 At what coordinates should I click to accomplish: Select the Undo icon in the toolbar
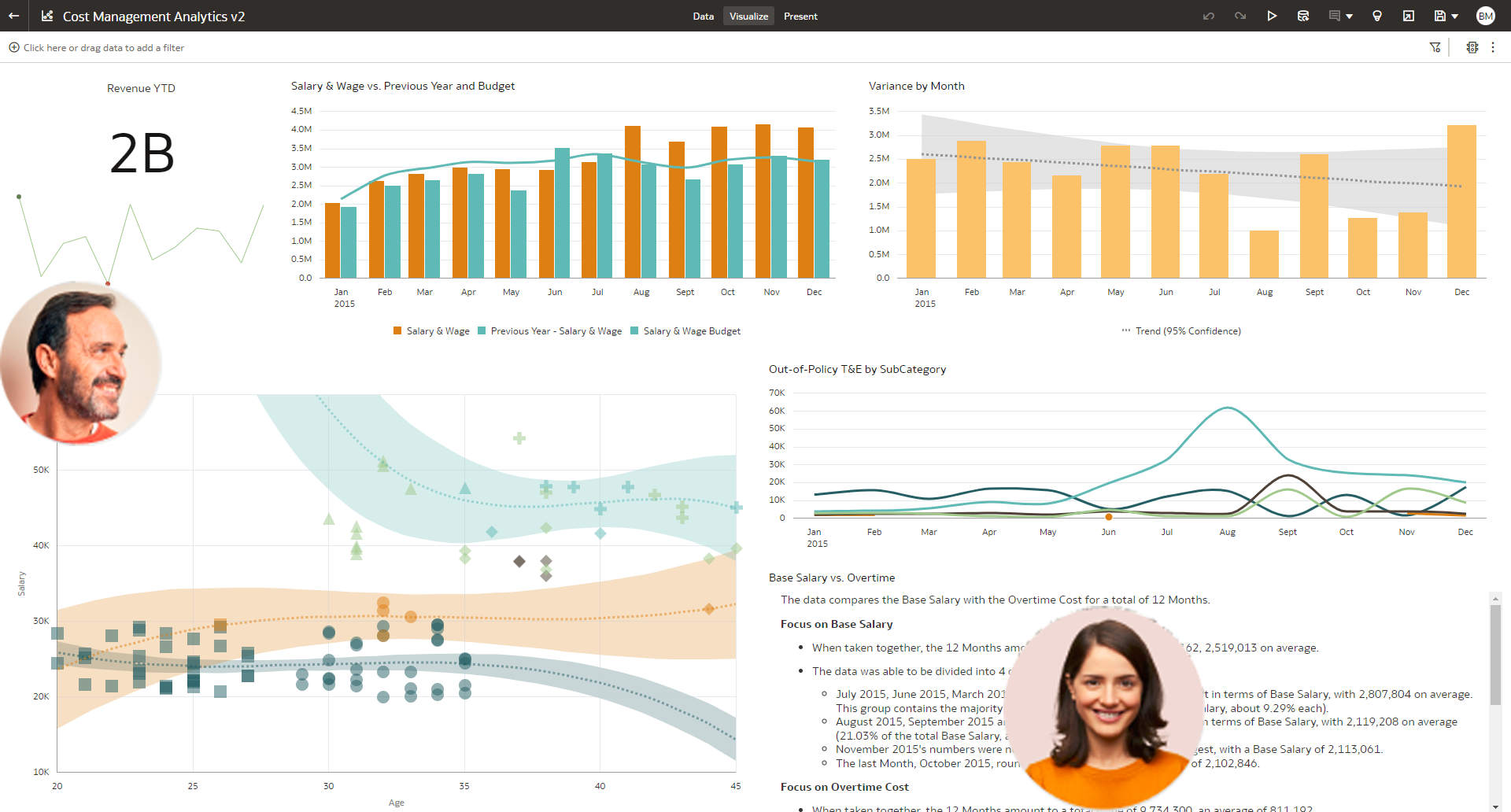click(1209, 16)
